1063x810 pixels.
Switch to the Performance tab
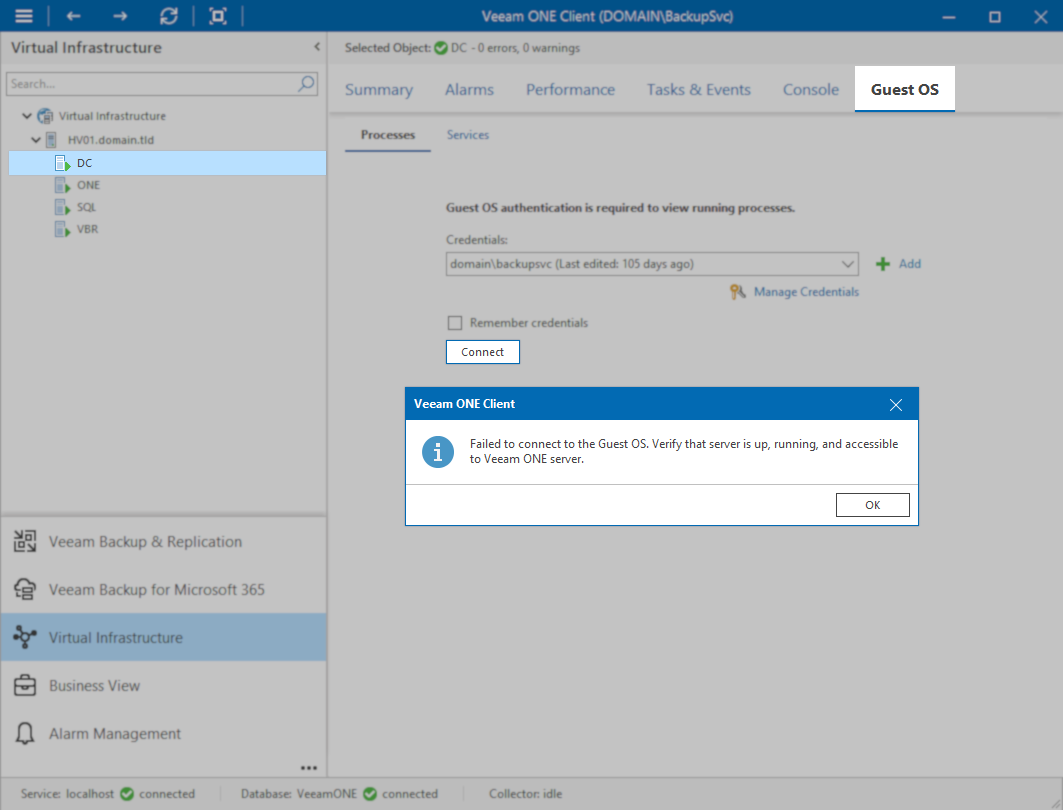[x=570, y=89]
